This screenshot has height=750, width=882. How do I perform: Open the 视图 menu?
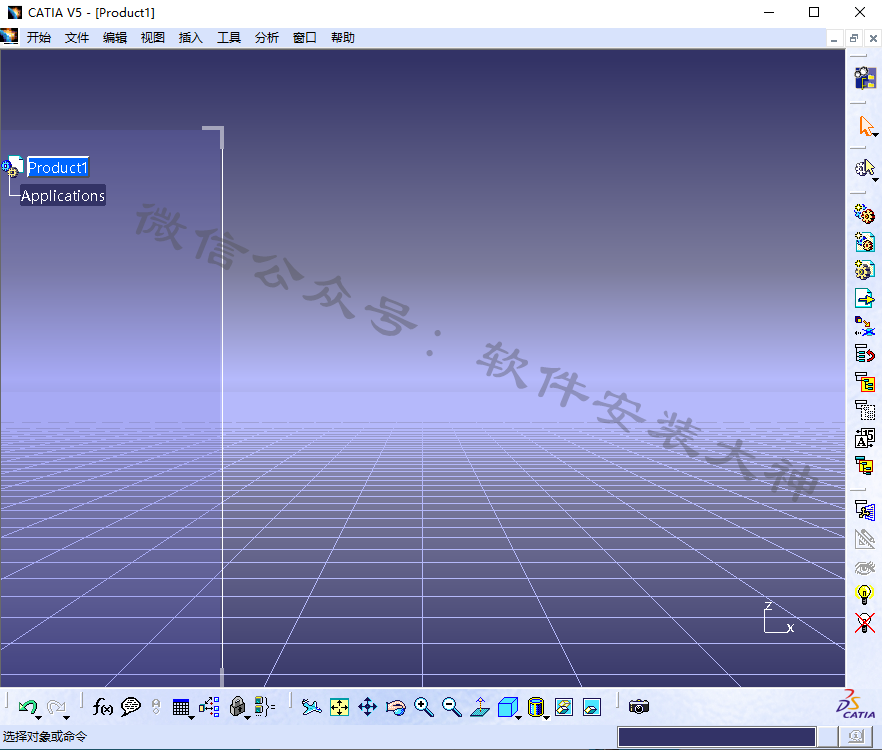coord(152,38)
